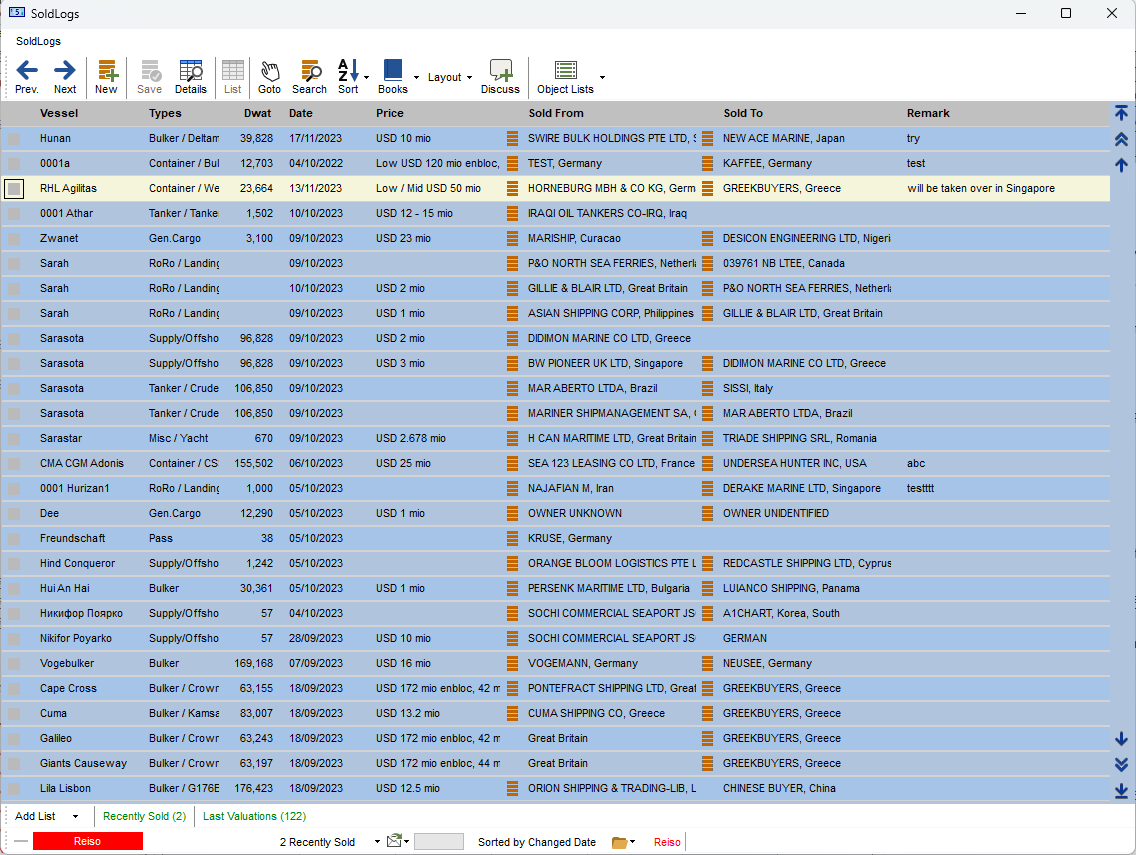Tick checkbox for Sarastar row
Image resolution: width=1136 pixels, height=855 pixels.
[14, 438]
